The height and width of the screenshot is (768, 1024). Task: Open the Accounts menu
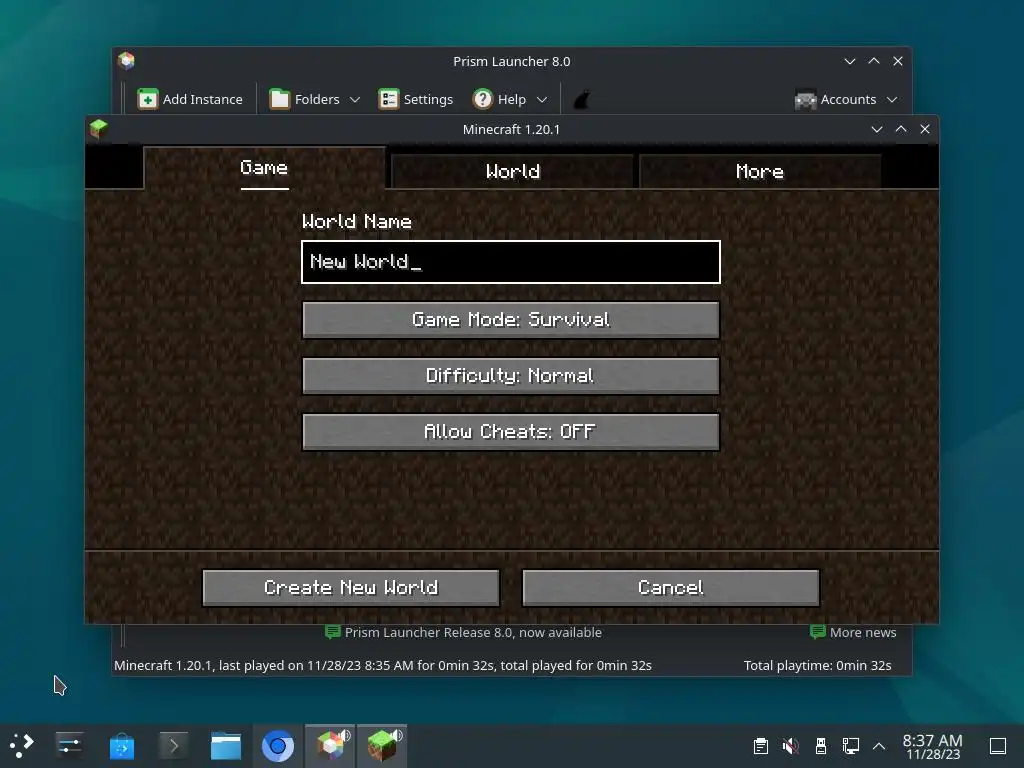(837, 99)
